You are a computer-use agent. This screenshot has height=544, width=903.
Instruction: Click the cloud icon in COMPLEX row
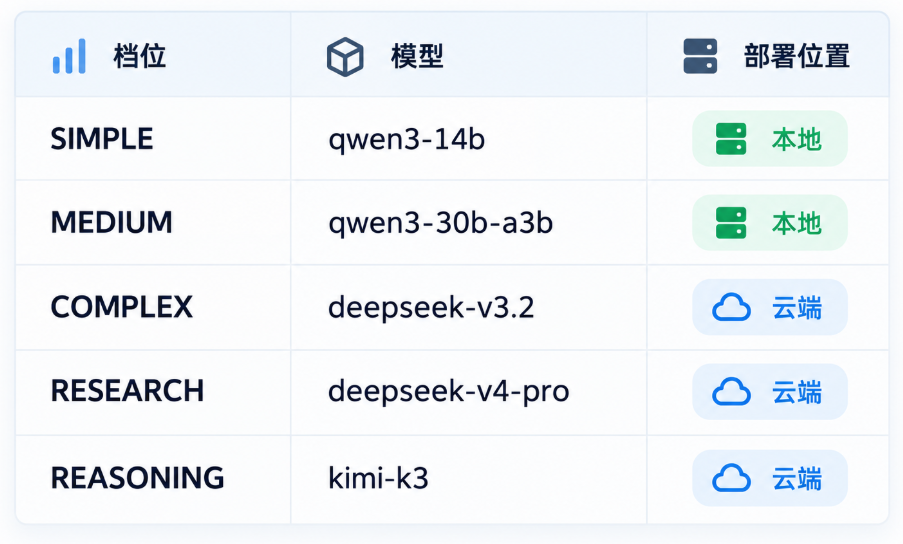tap(731, 307)
